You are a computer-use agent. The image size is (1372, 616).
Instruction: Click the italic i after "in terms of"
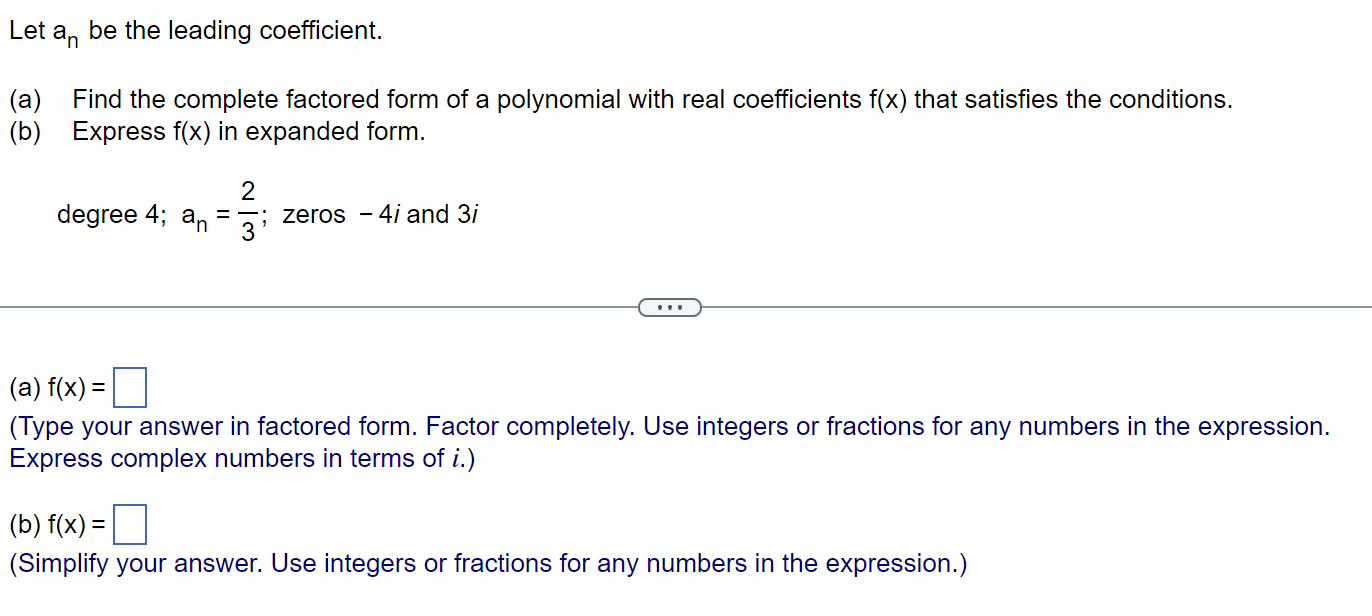[x=457, y=459]
